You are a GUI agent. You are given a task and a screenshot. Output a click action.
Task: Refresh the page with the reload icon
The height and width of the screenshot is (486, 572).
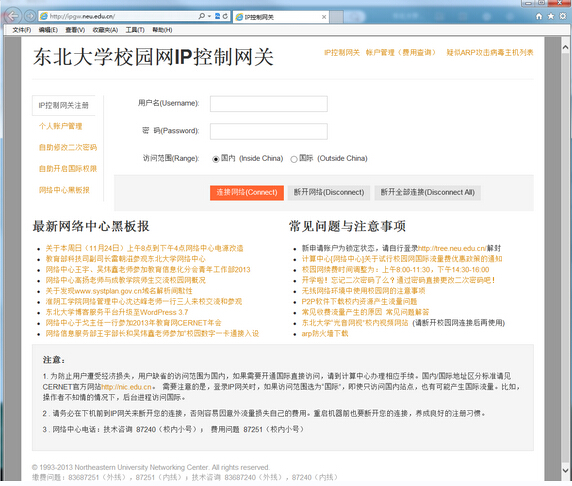click(x=225, y=16)
